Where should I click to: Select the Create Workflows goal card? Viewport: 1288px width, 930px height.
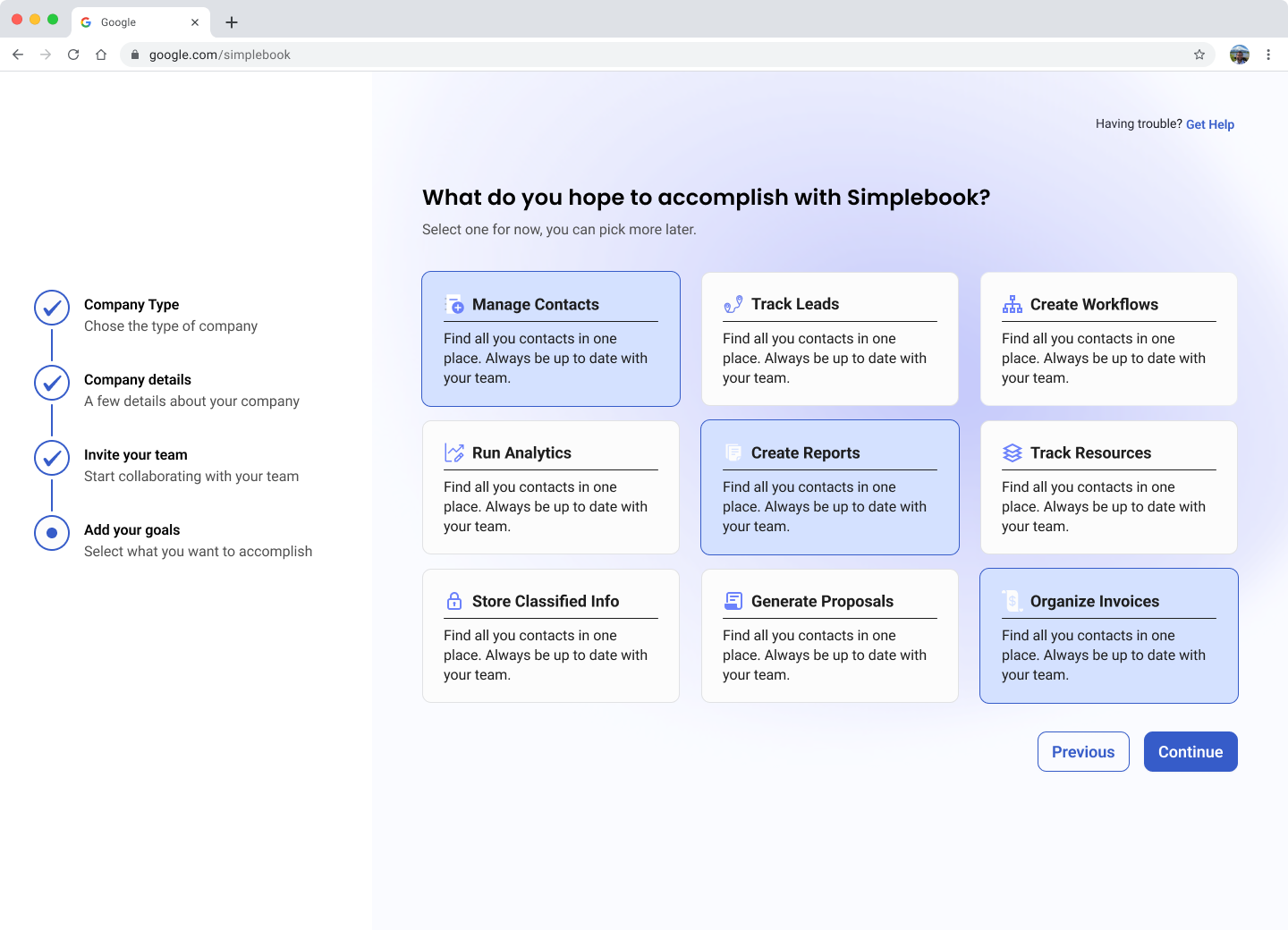coord(1109,339)
